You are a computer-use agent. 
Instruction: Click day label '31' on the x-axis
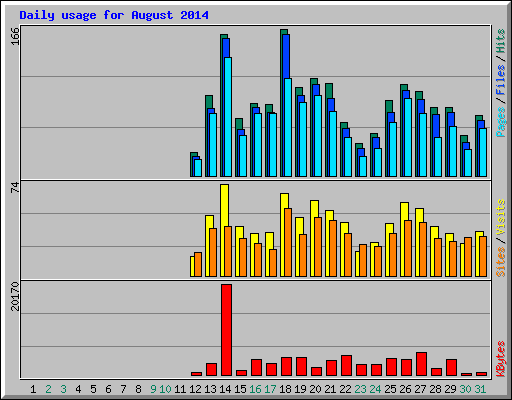[480, 389]
